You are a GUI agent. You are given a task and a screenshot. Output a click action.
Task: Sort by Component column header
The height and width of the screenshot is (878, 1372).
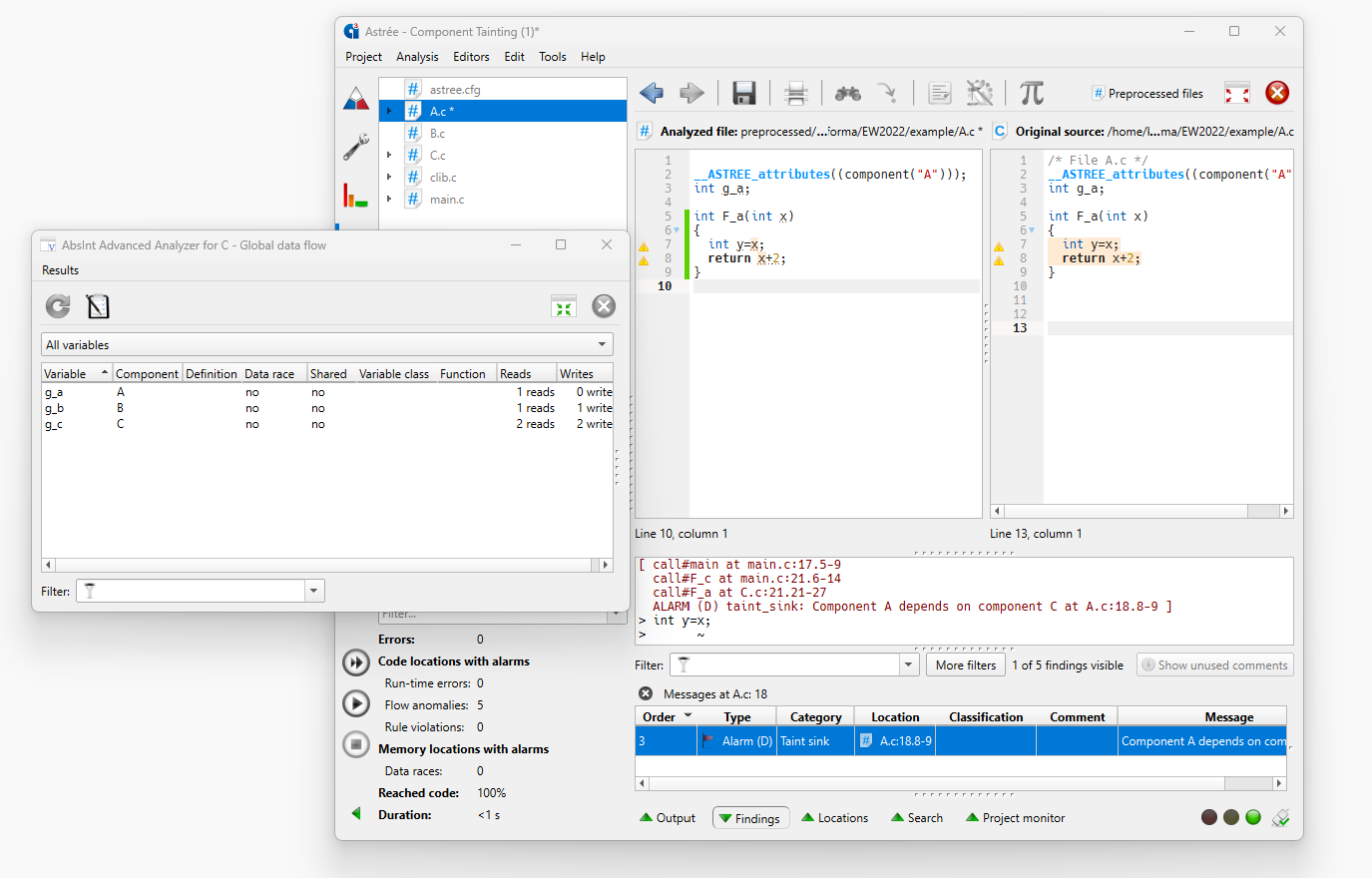tap(148, 374)
